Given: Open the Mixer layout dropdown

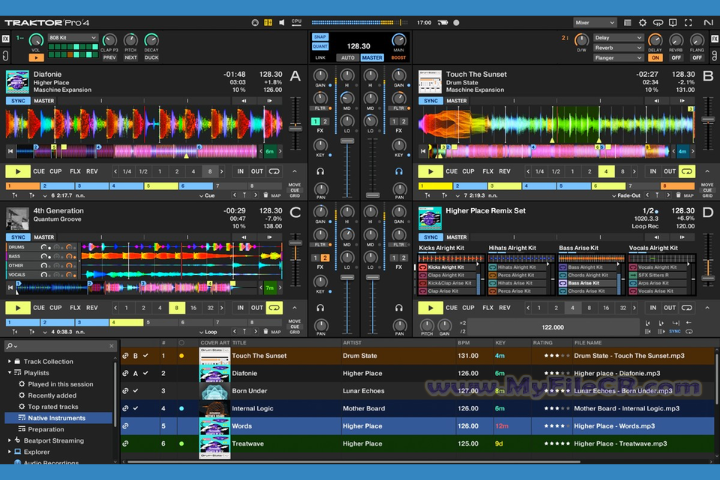Looking at the screenshot, I should [594, 23].
